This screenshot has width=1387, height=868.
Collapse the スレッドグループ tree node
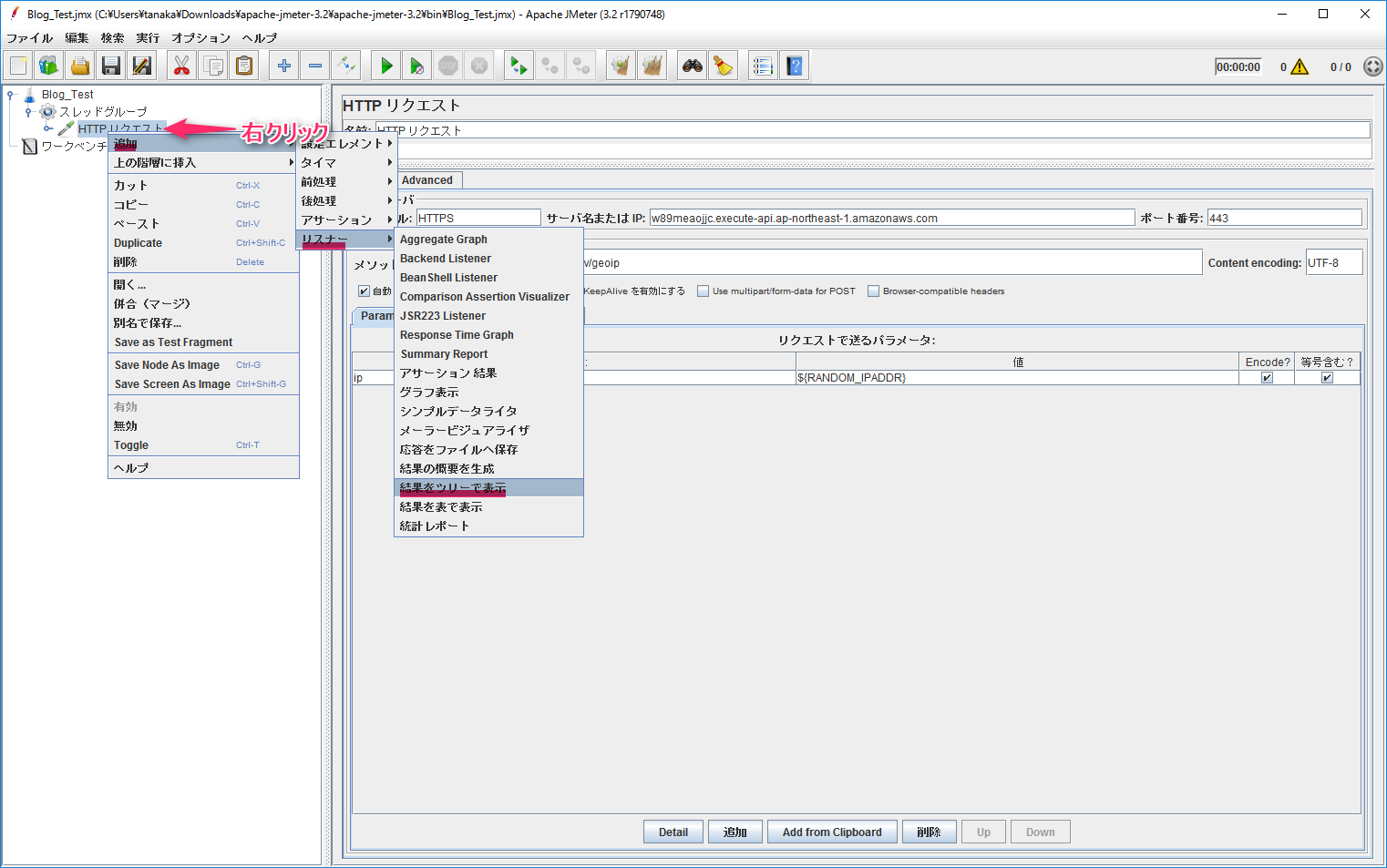click(28, 112)
